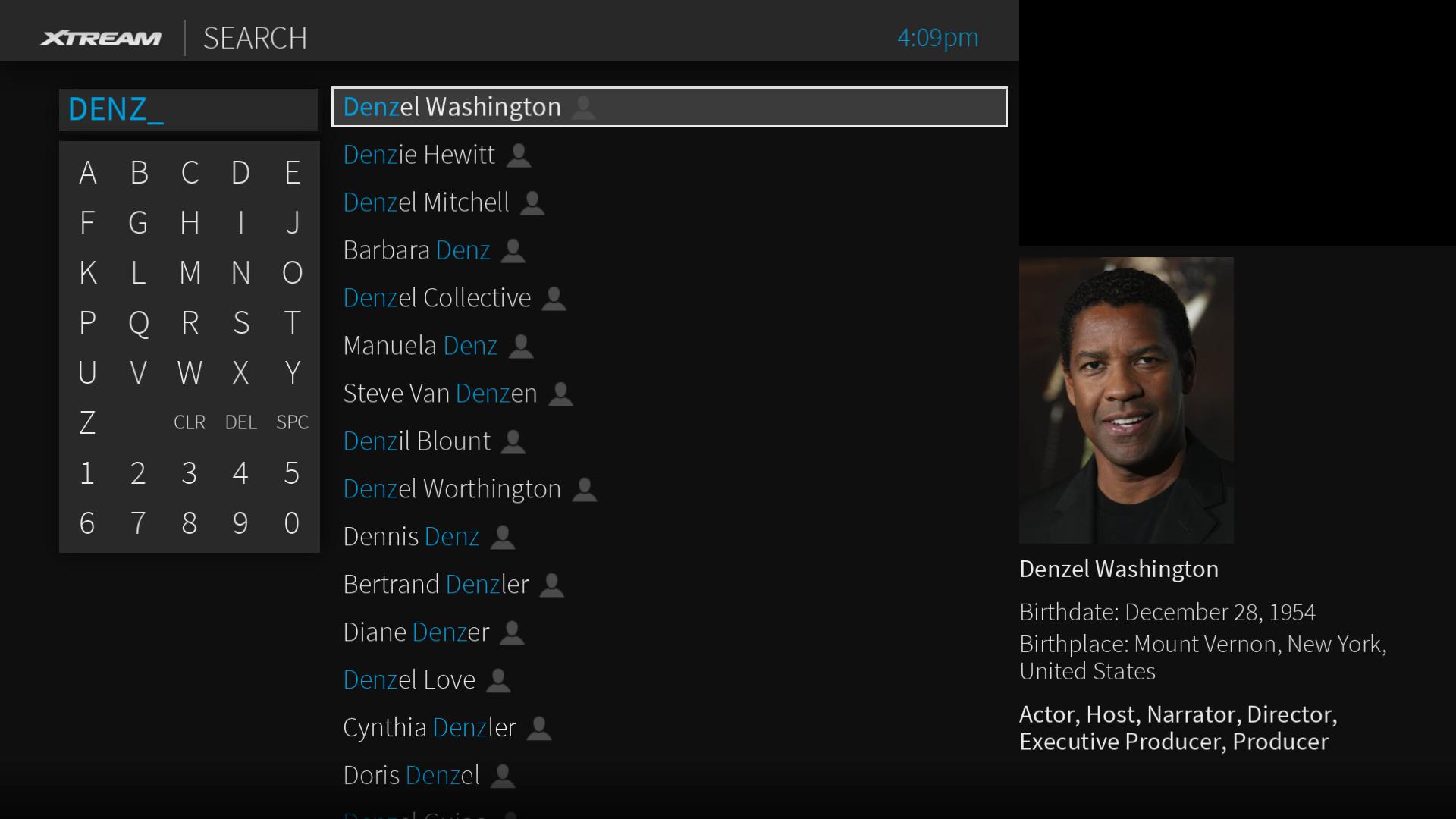Select number 1 on the keypad
Image resolution: width=1456 pixels, height=819 pixels.
(x=87, y=473)
